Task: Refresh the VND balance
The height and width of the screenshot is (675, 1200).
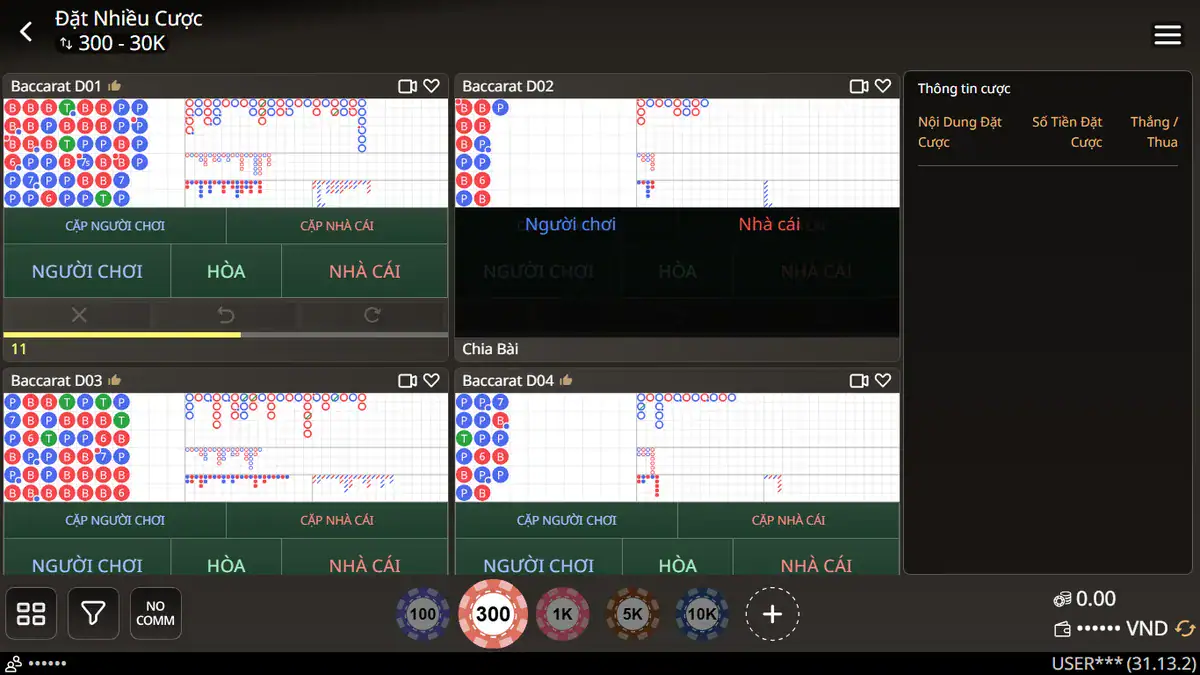Action: point(1185,629)
